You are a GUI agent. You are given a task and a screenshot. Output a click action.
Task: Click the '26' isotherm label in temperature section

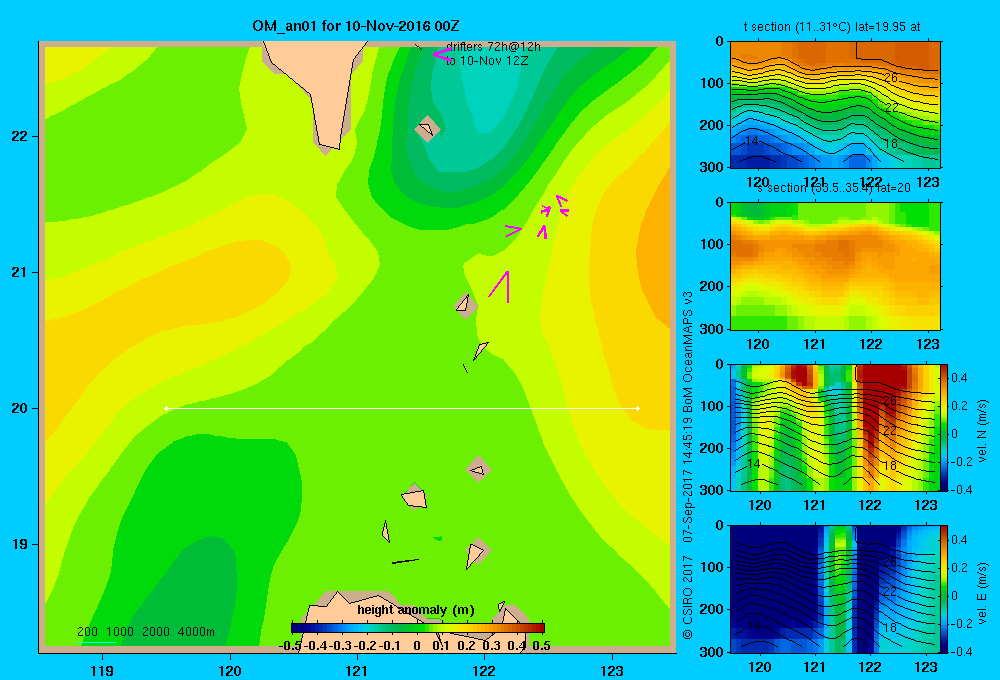tap(890, 78)
